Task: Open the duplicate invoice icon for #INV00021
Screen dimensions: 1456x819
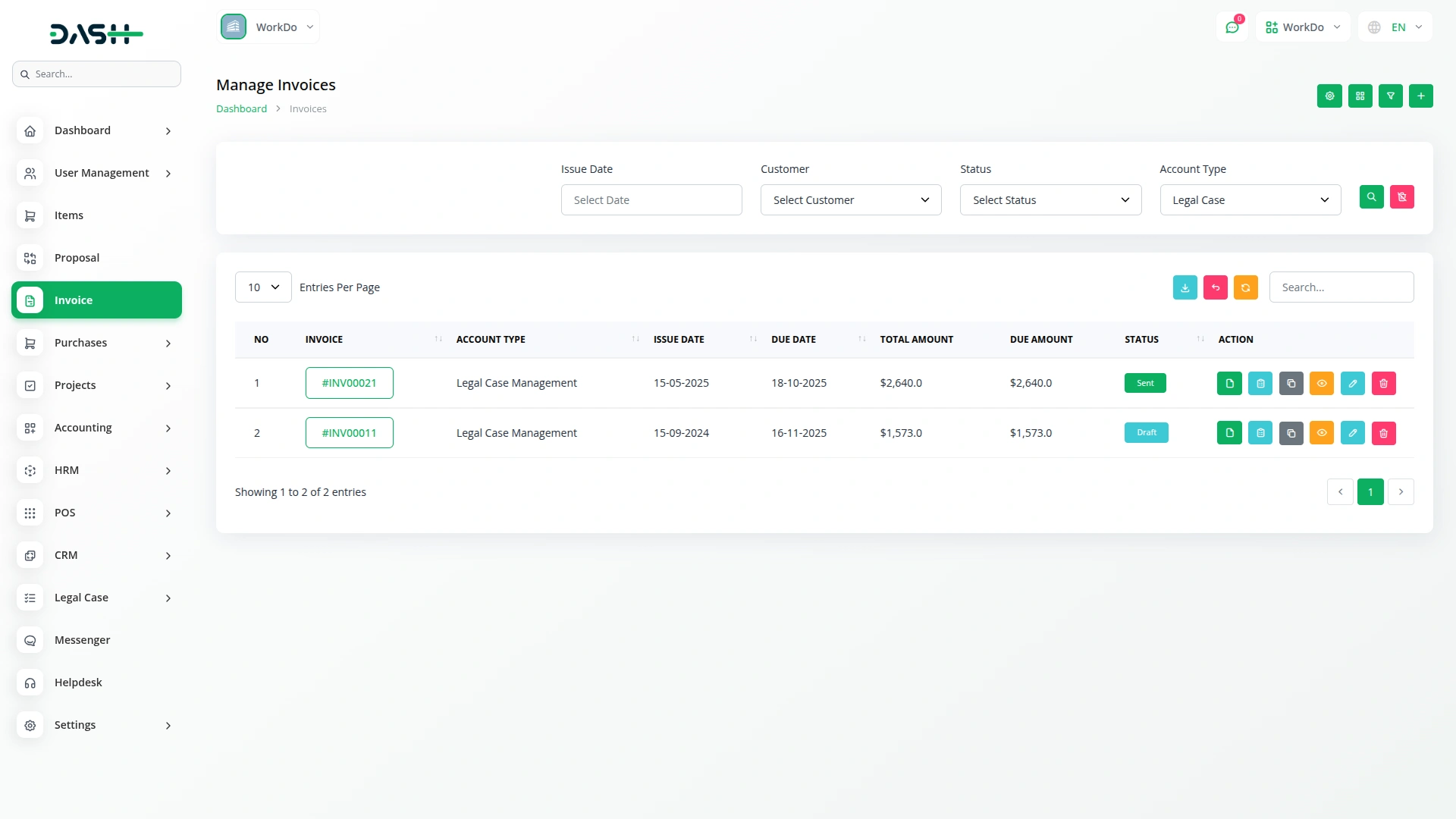Action: [x=1291, y=383]
